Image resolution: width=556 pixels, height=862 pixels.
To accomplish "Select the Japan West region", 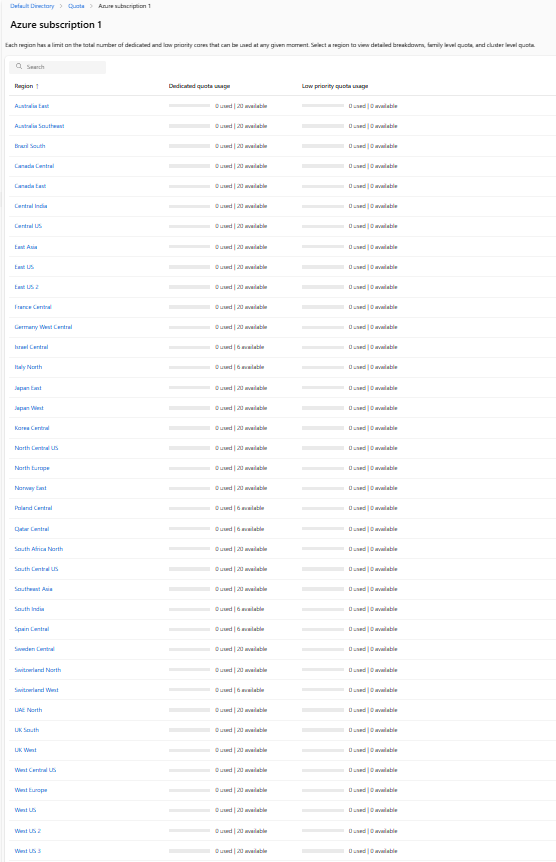I will click(29, 408).
